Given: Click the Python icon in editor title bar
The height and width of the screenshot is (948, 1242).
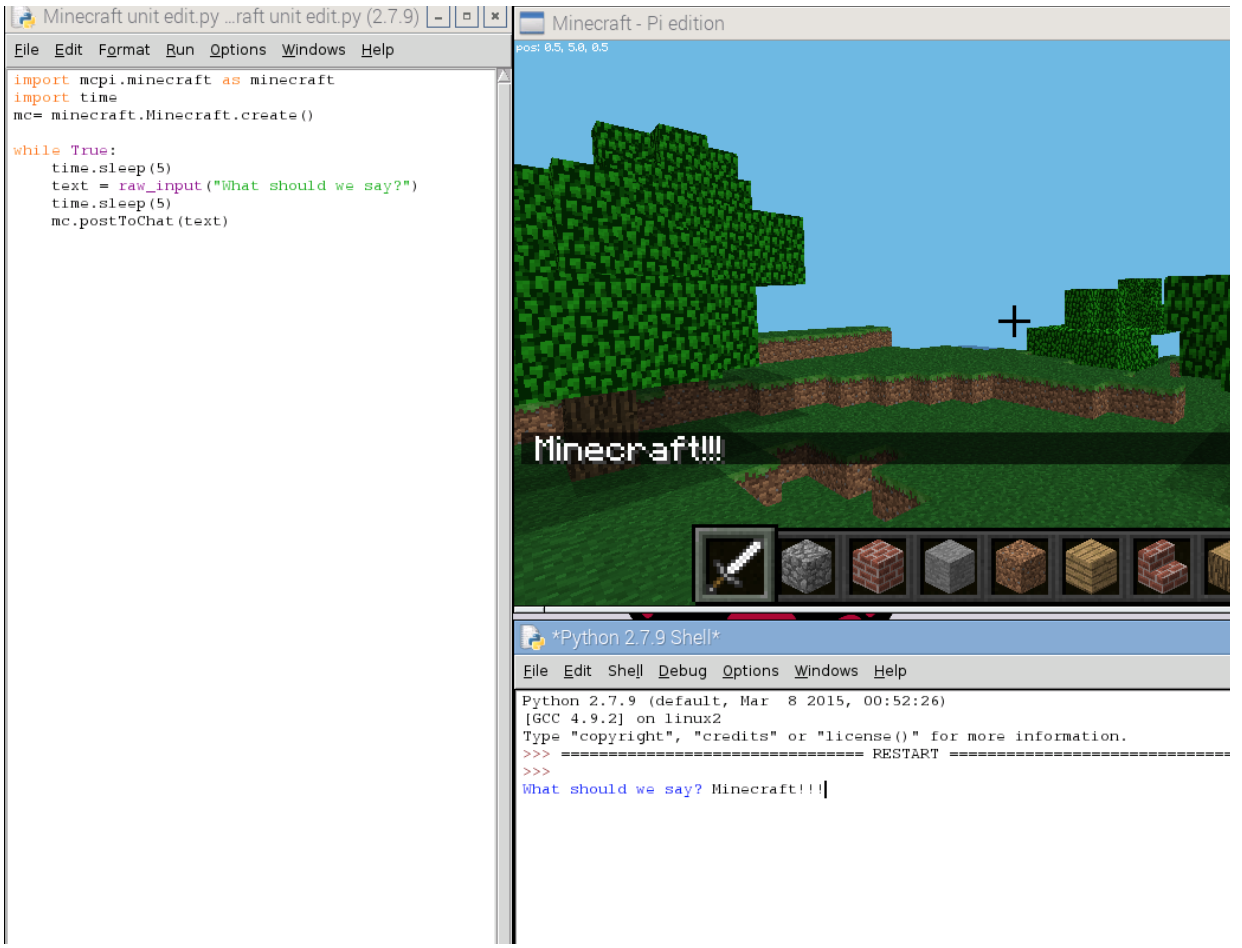Looking at the screenshot, I should 25,16.
